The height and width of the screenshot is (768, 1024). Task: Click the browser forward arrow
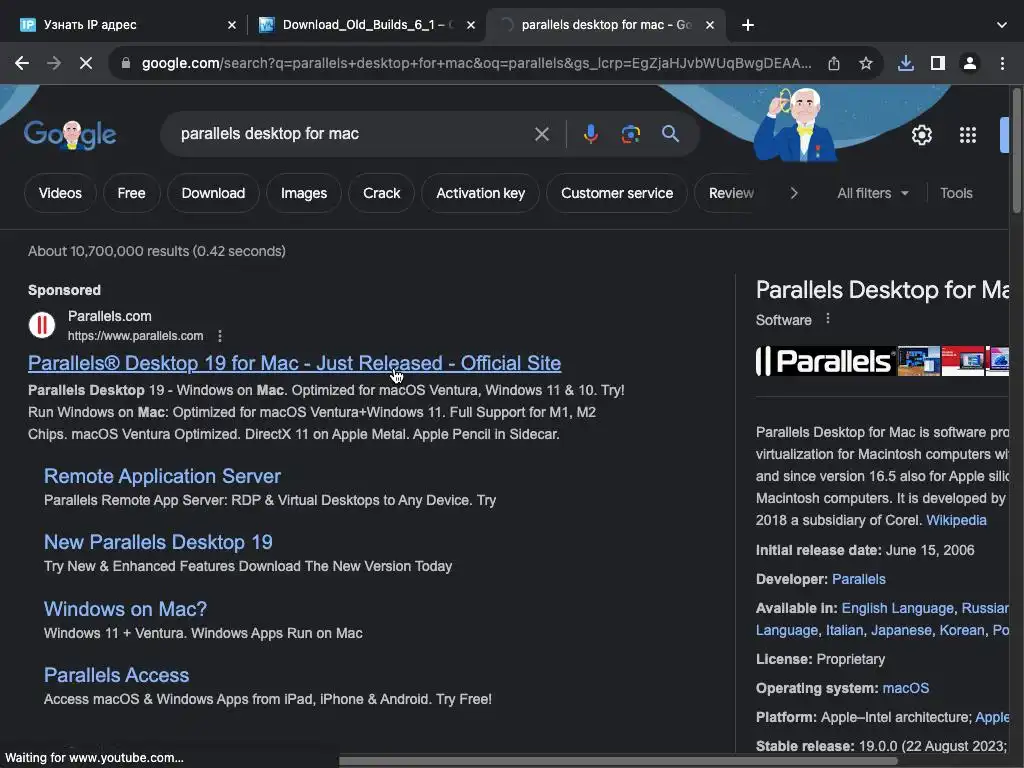tap(54, 63)
